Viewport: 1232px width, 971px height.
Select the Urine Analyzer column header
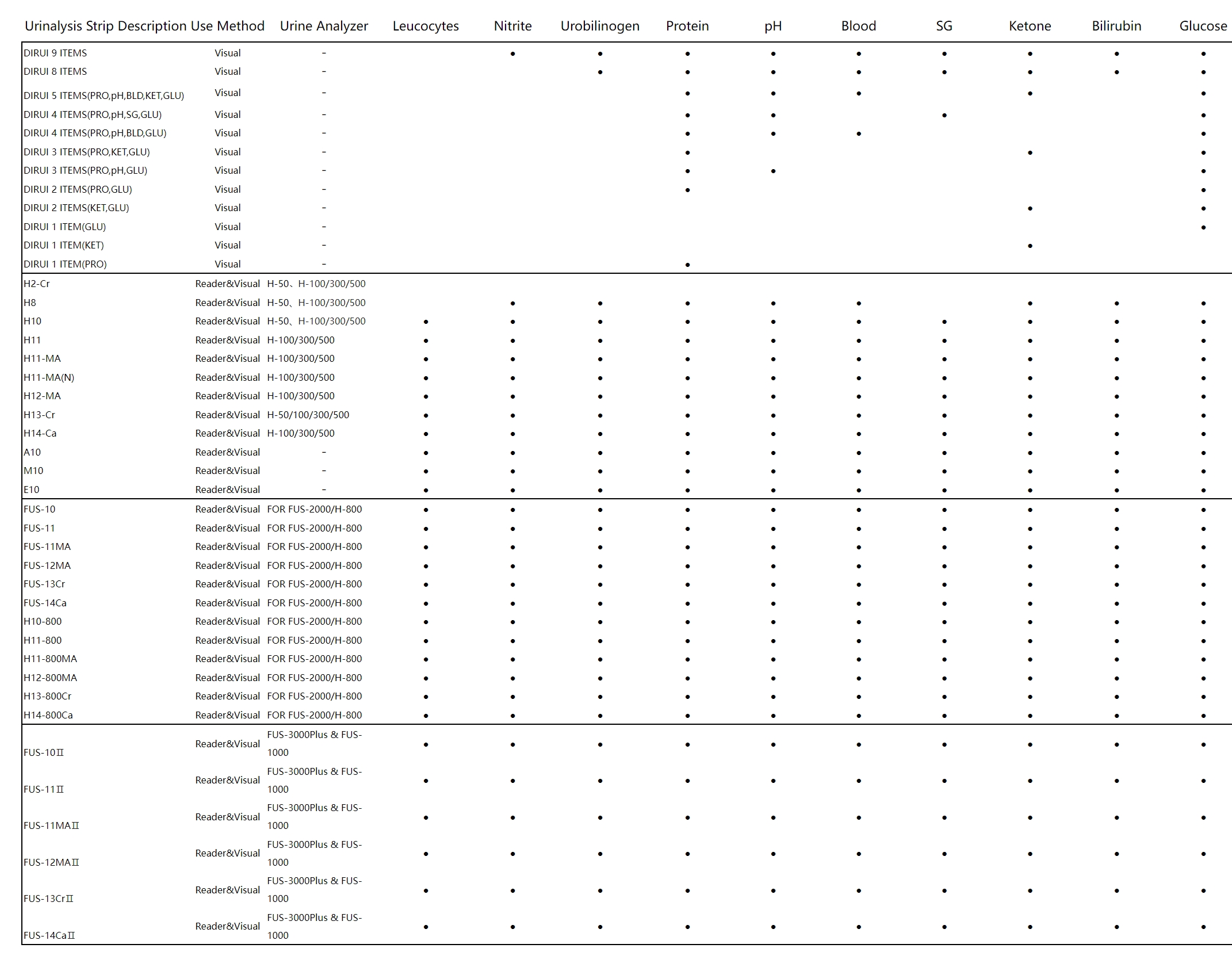tap(324, 26)
